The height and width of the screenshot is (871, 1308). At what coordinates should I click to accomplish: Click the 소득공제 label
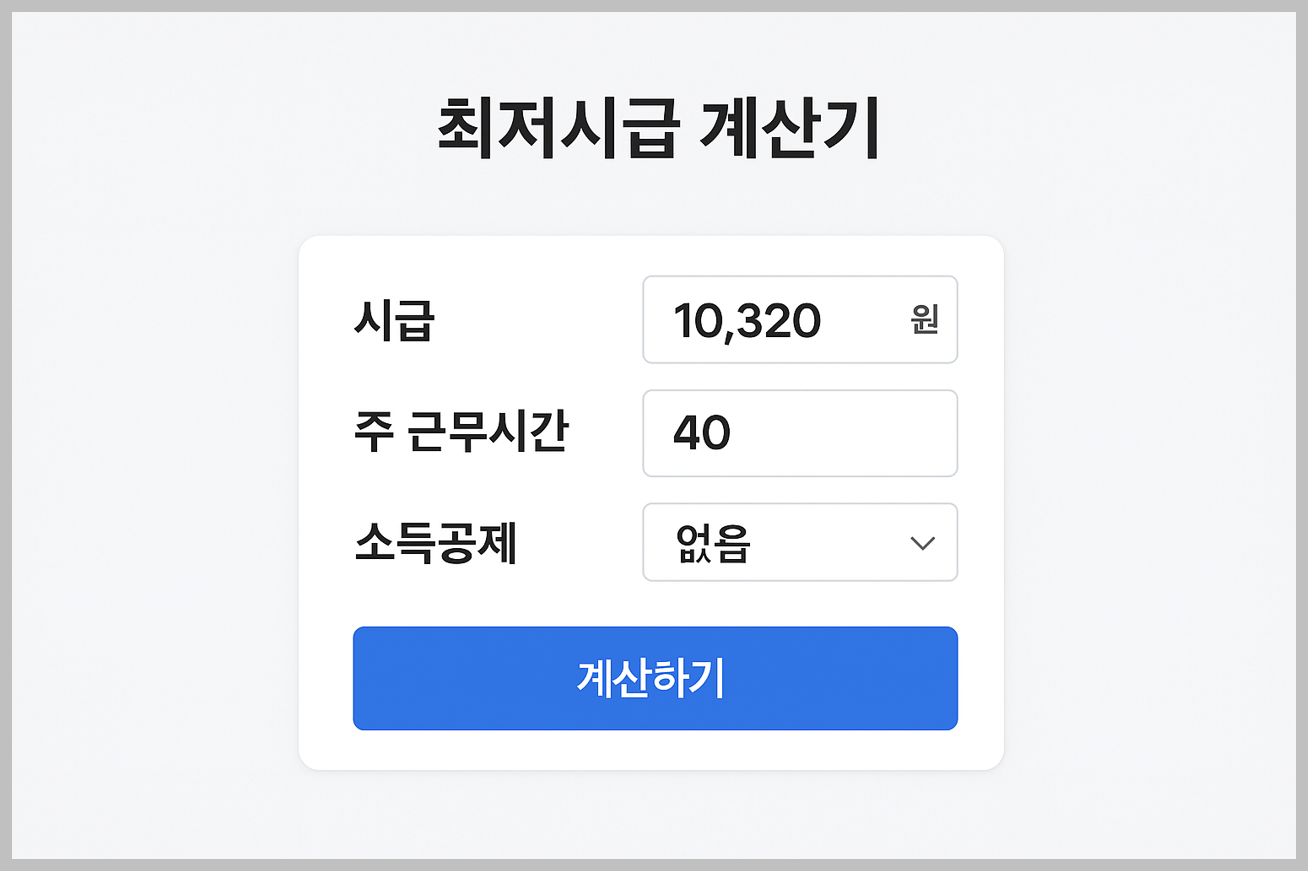435,543
